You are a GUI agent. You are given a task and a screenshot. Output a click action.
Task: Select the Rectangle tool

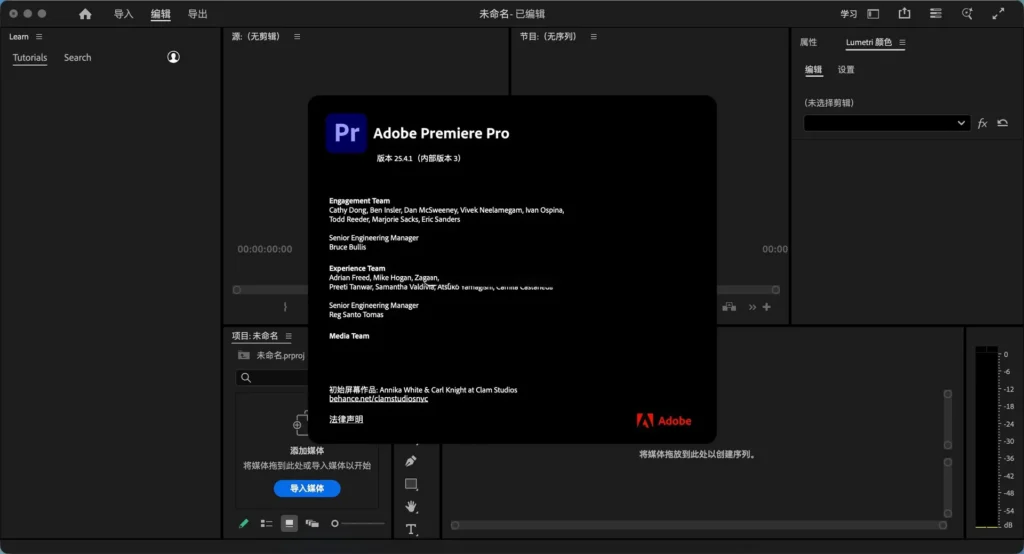411,484
